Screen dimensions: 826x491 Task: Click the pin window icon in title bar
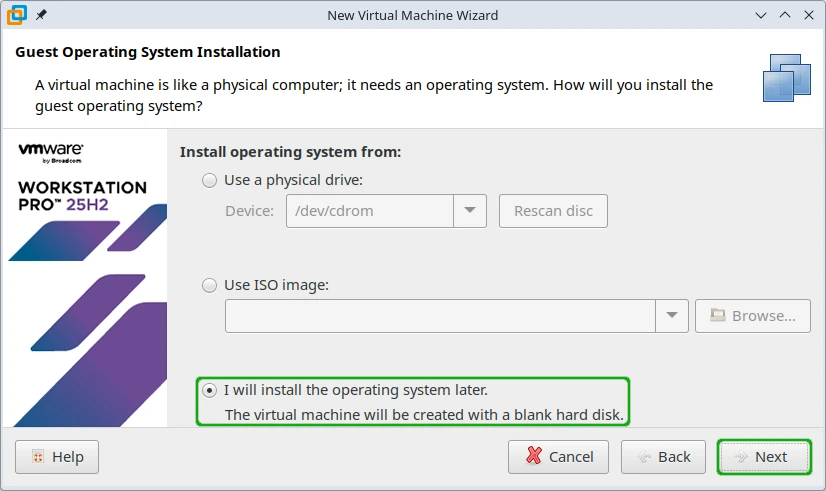point(41,16)
